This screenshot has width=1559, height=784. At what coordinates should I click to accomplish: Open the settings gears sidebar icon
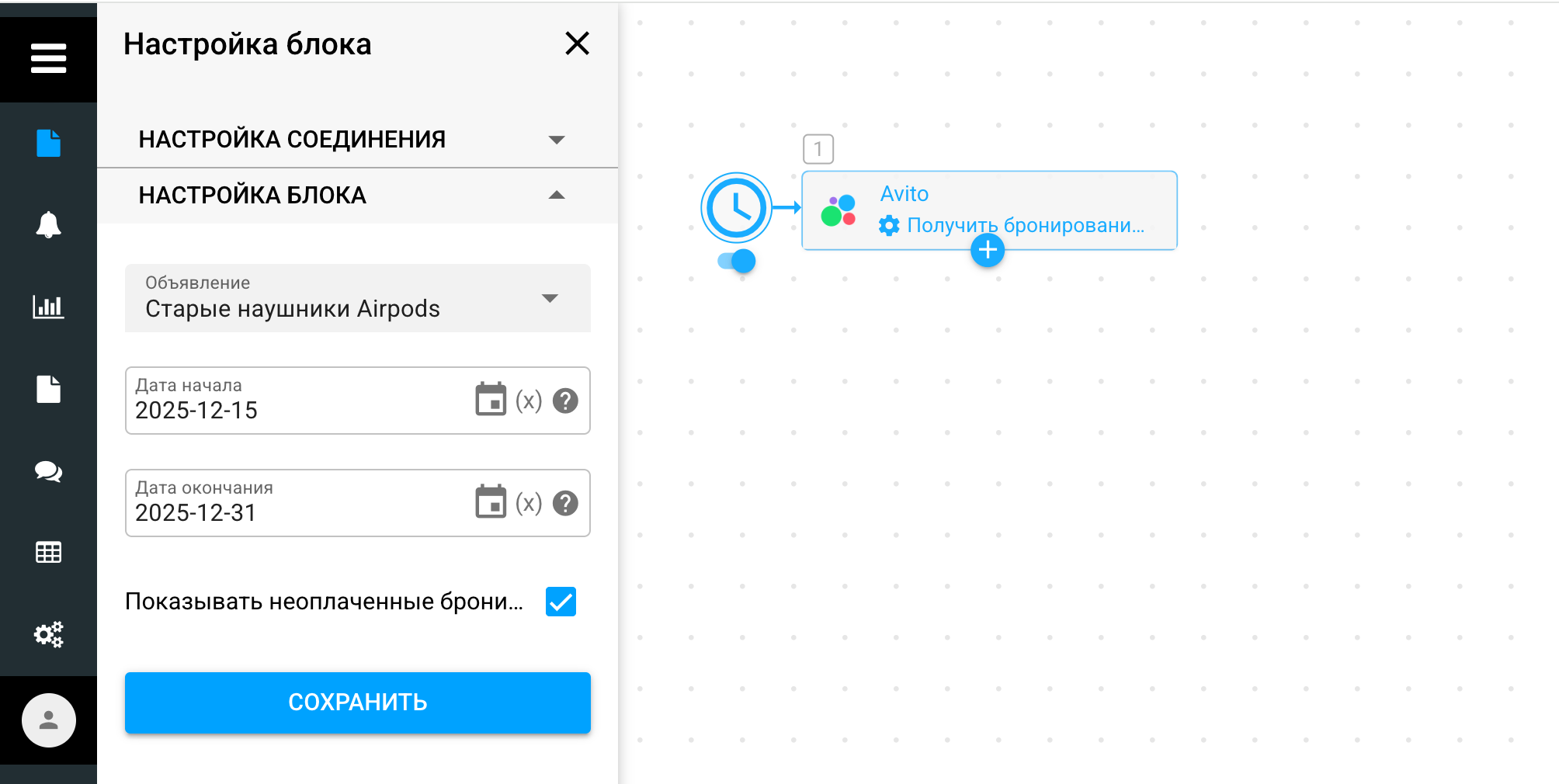pyautogui.click(x=48, y=634)
